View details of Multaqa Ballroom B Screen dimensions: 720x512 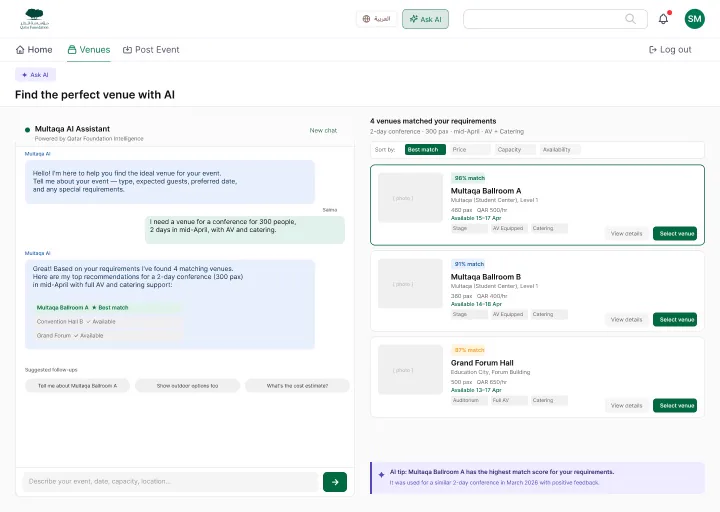[626, 319]
